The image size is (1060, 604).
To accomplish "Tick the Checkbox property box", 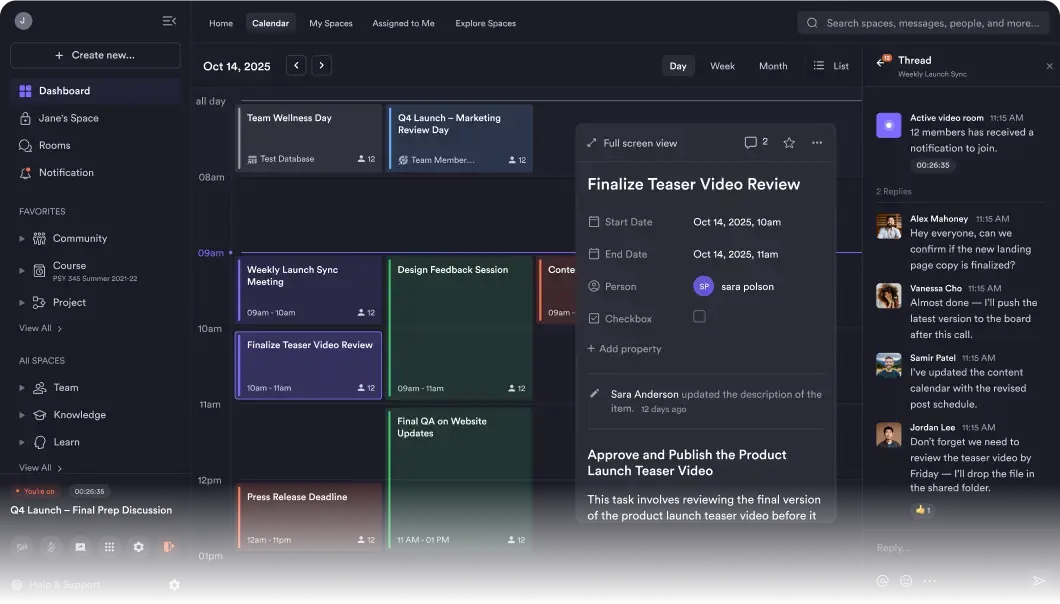I will pos(699,317).
